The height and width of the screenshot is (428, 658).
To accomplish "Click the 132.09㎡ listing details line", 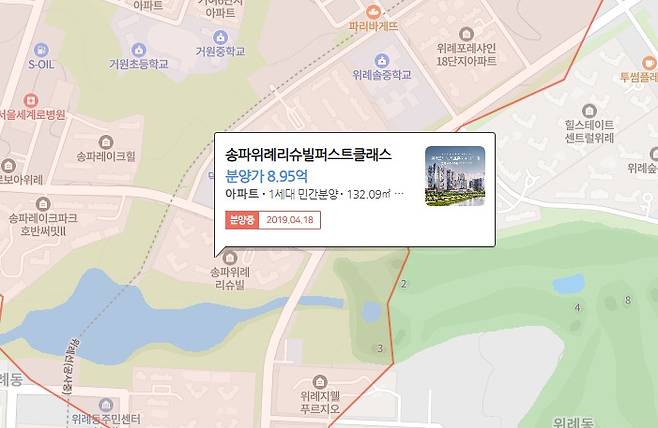I will pyautogui.click(x=314, y=194).
